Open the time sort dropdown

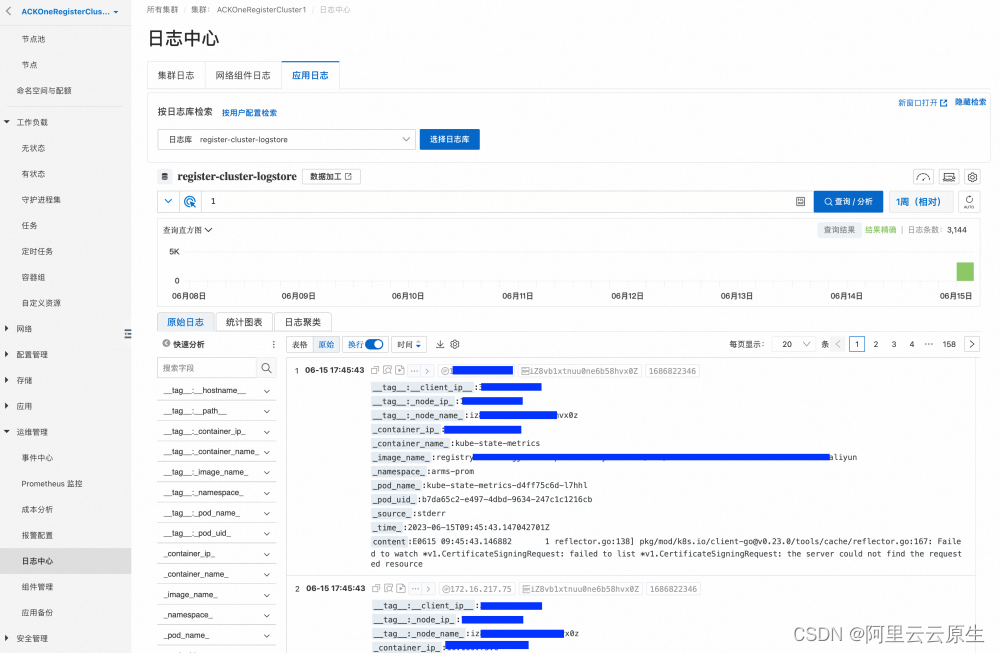(409, 344)
